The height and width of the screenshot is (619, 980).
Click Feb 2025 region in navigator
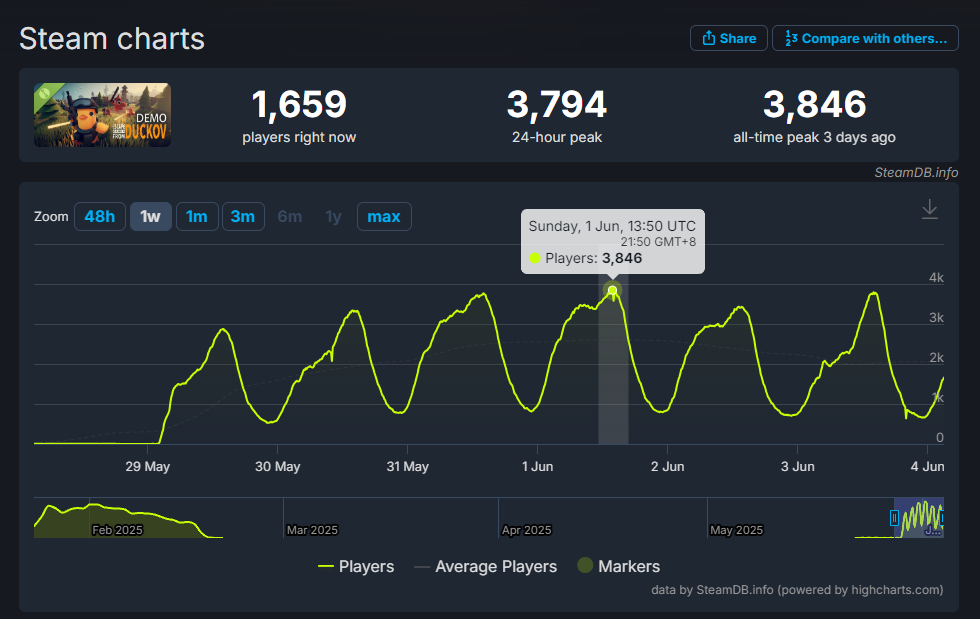[118, 530]
